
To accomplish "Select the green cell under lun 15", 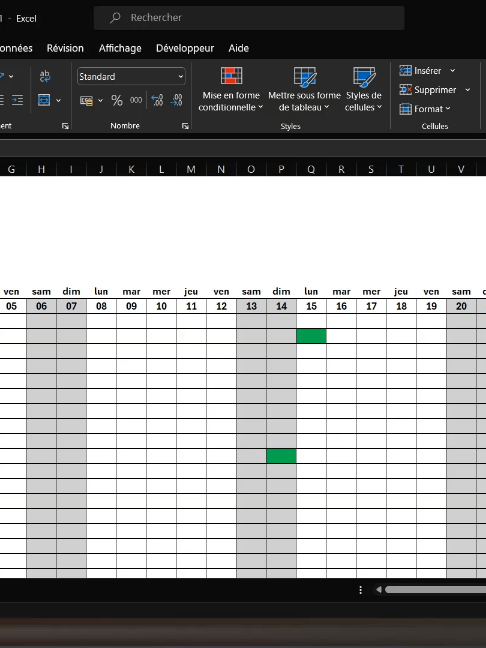I will click(x=311, y=336).
